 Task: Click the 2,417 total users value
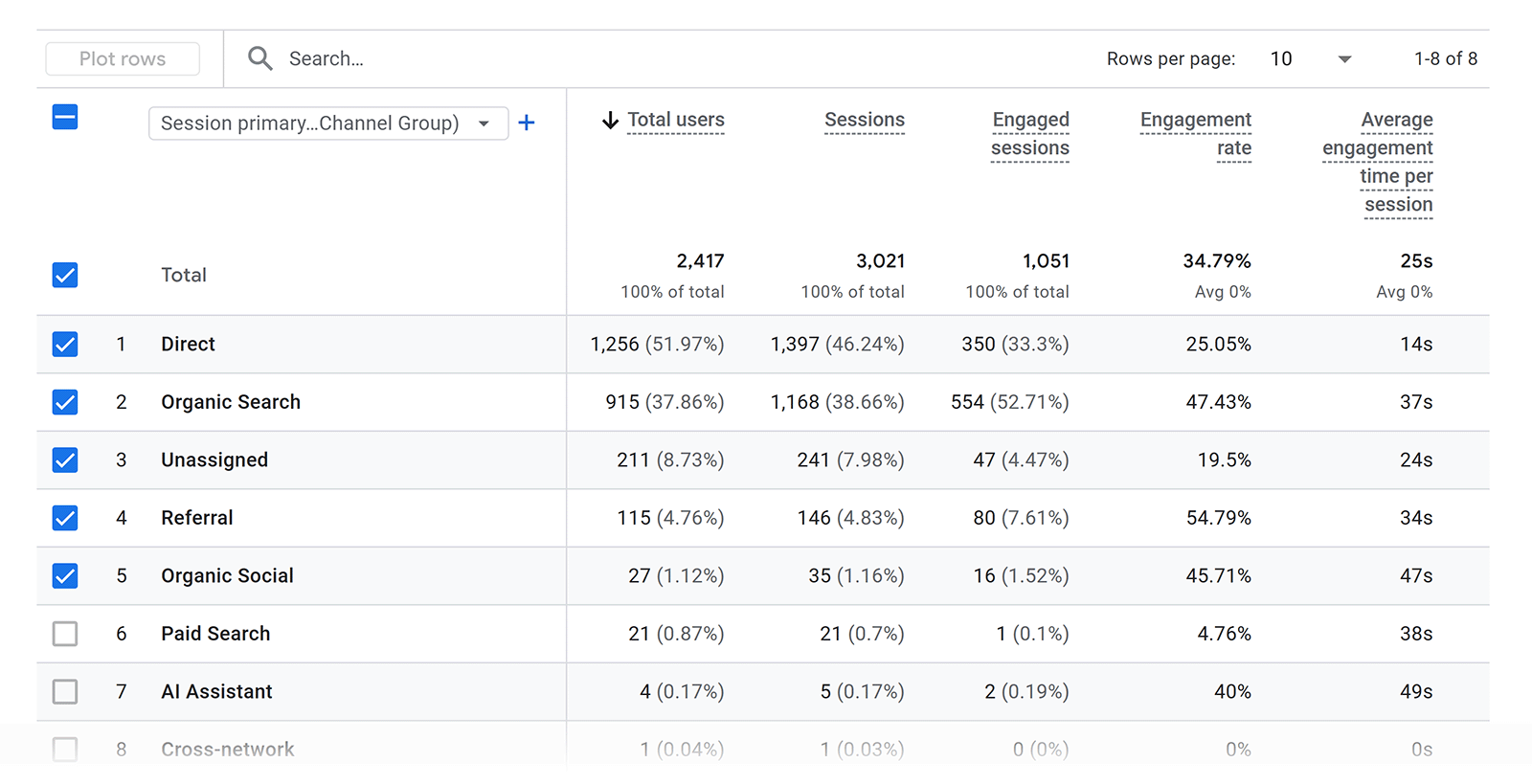pyautogui.click(x=700, y=261)
